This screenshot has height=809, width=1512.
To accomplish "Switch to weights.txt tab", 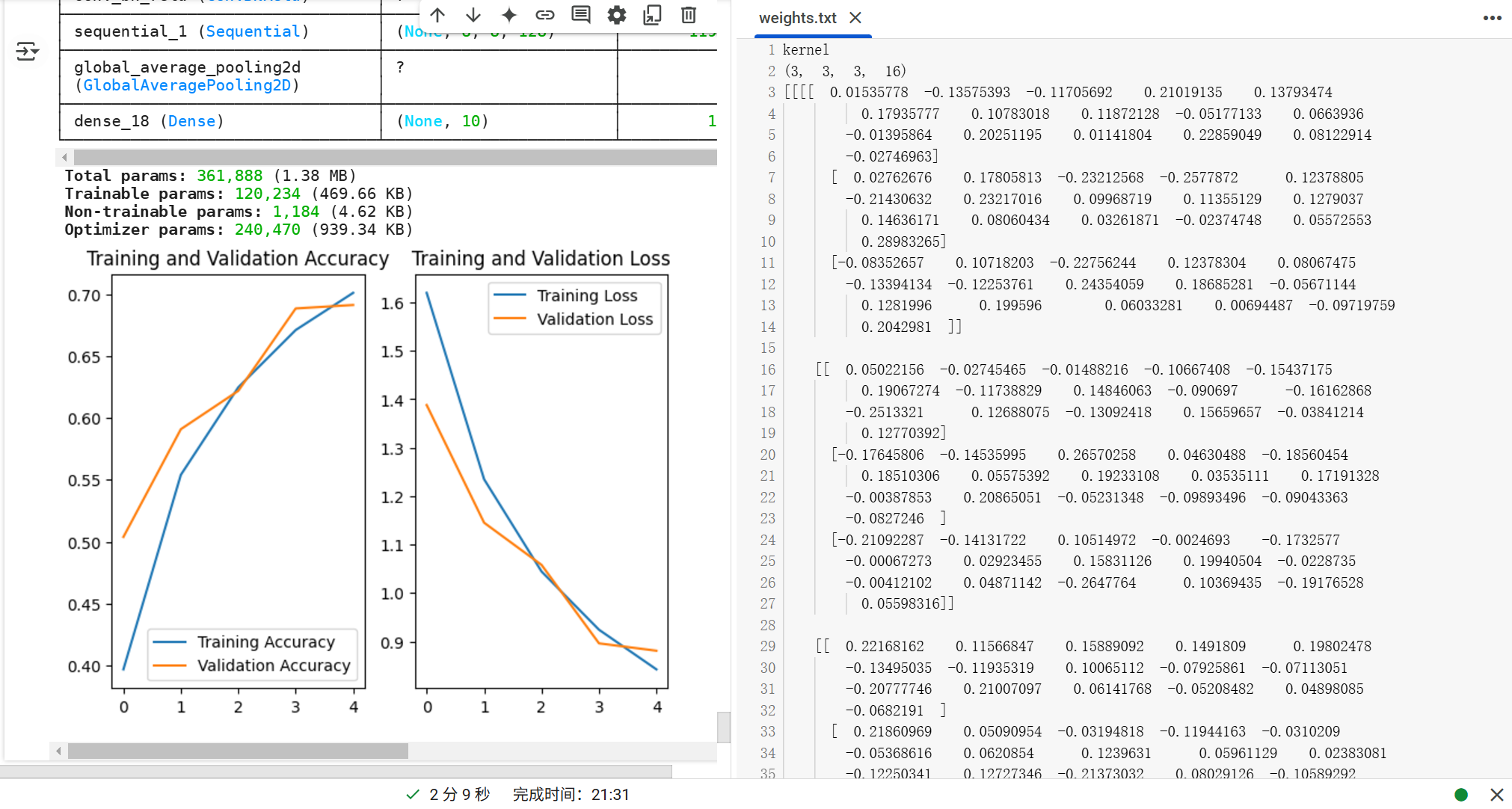I will coord(797,18).
